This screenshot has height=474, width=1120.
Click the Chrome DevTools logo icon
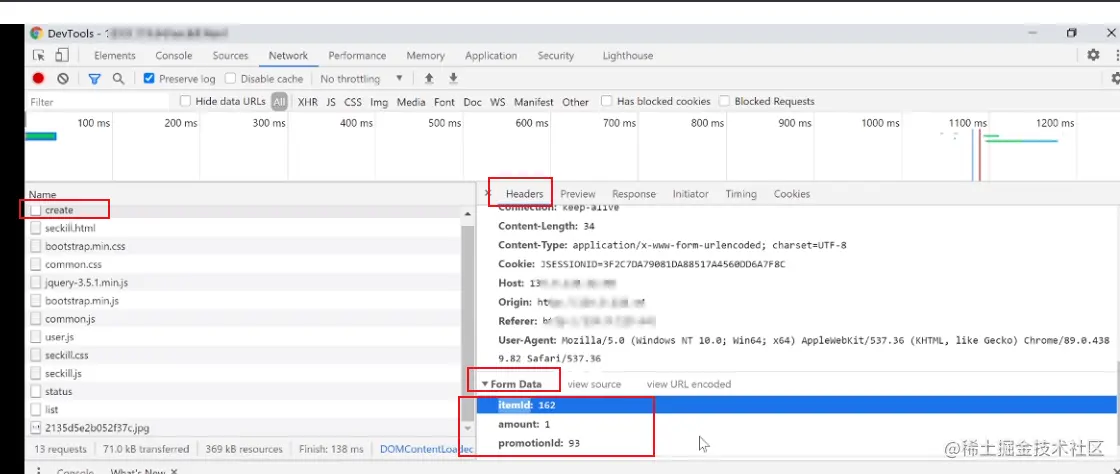coord(36,33)
